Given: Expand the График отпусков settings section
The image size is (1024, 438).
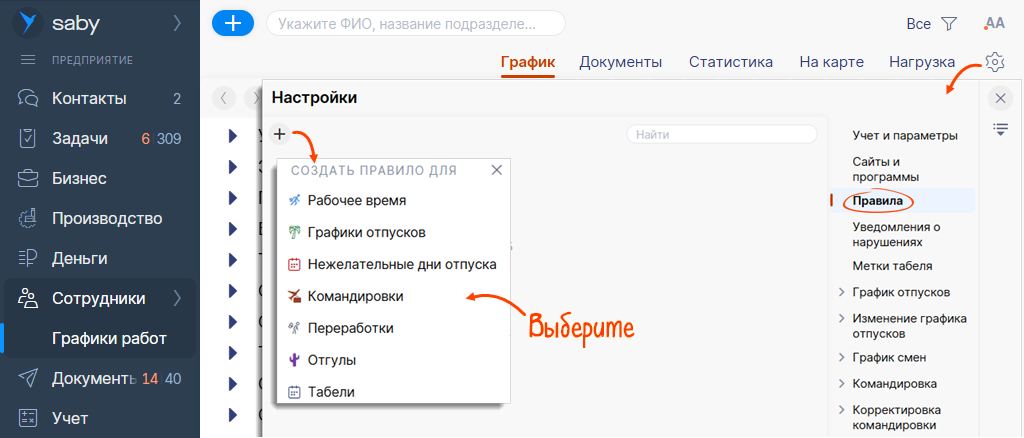Looking at the screenshot, I should (840, 292).
